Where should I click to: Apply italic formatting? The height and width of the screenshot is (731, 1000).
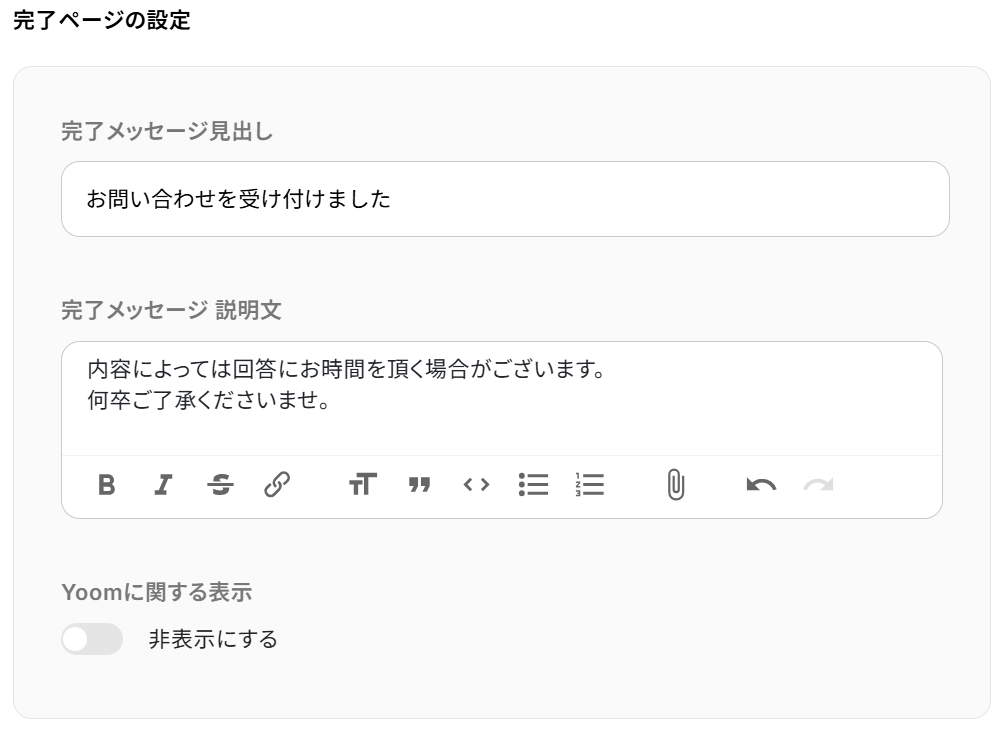point(163,485)
